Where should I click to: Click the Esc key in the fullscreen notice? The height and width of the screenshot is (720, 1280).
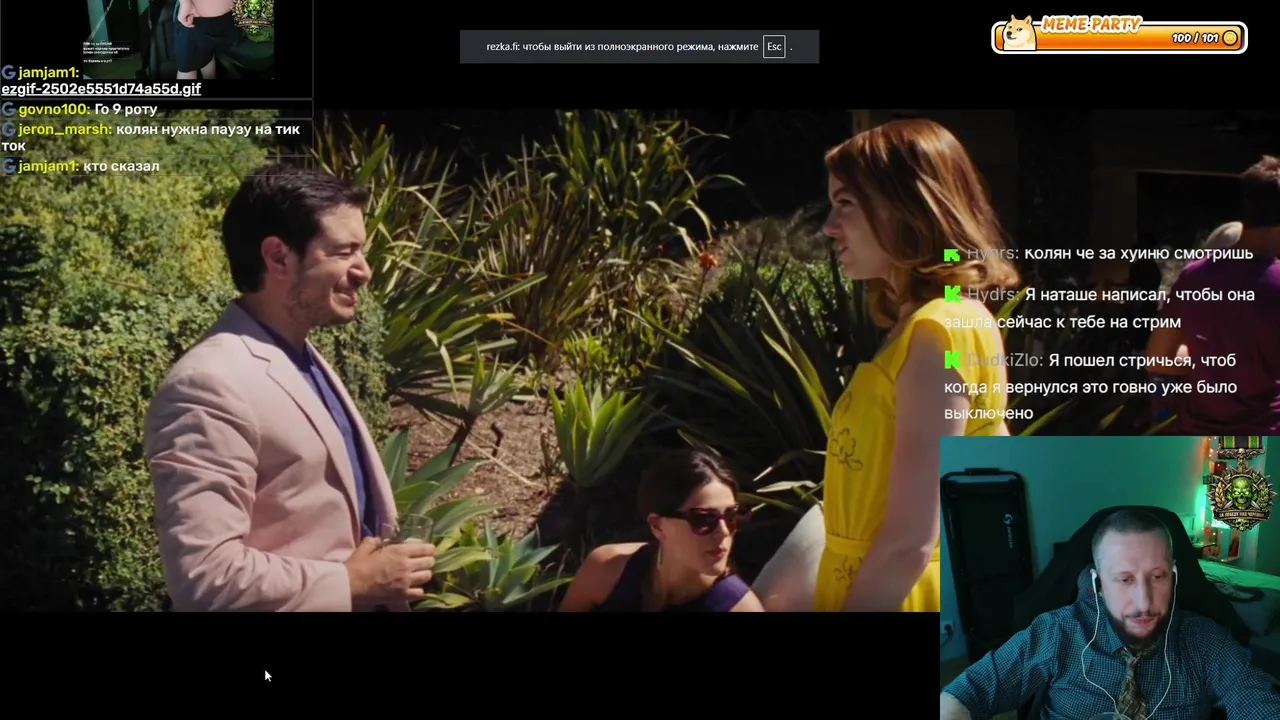pyautogui.click(x=774, y=47)
